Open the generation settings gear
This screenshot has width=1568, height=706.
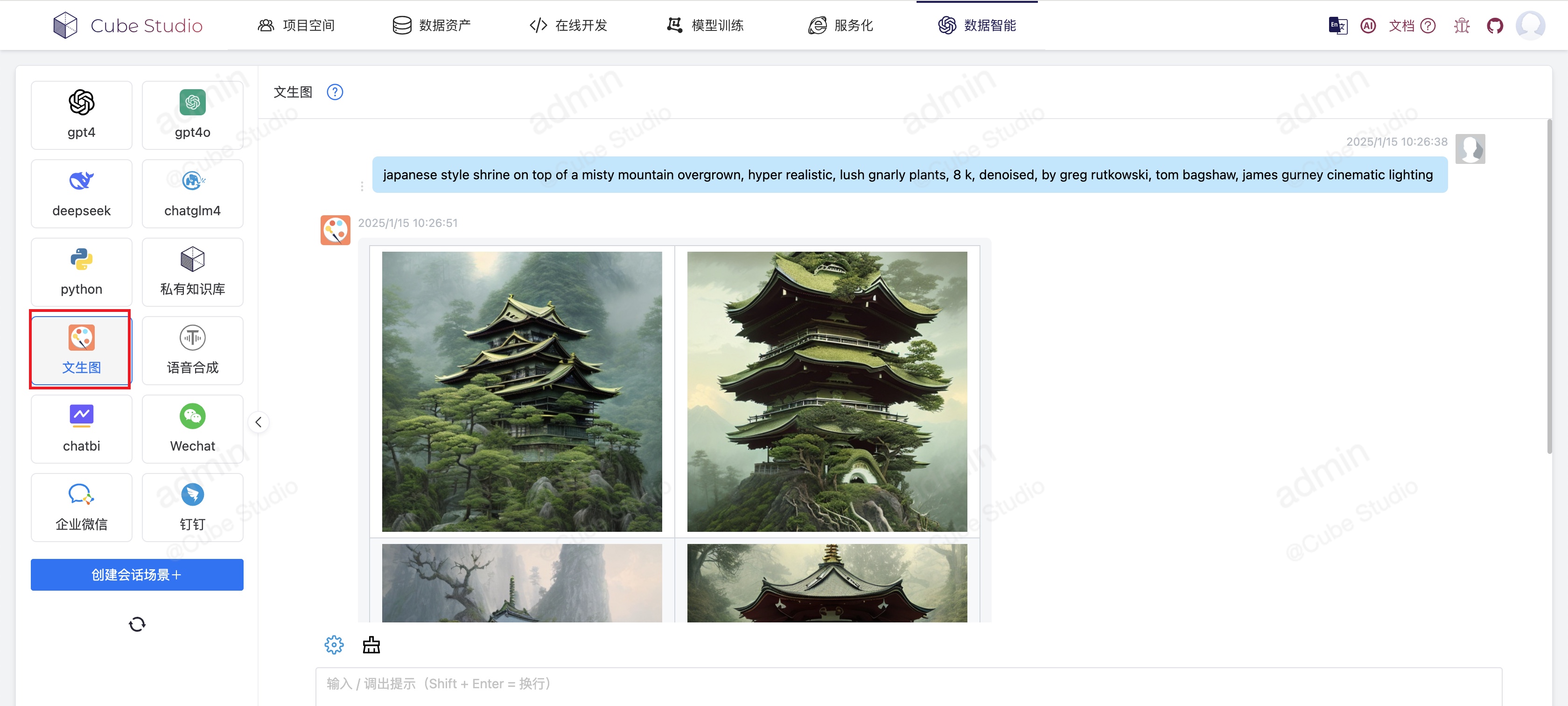coord(334,644)
